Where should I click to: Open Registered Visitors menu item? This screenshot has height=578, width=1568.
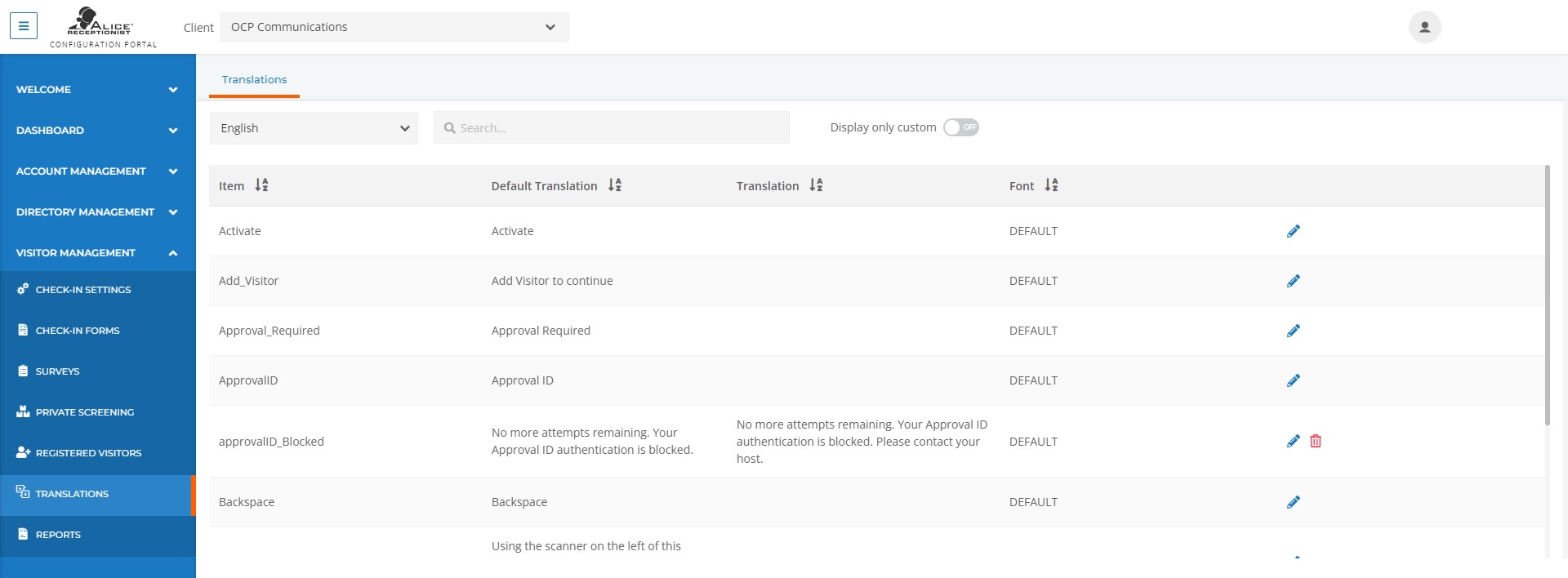point(98,453)
